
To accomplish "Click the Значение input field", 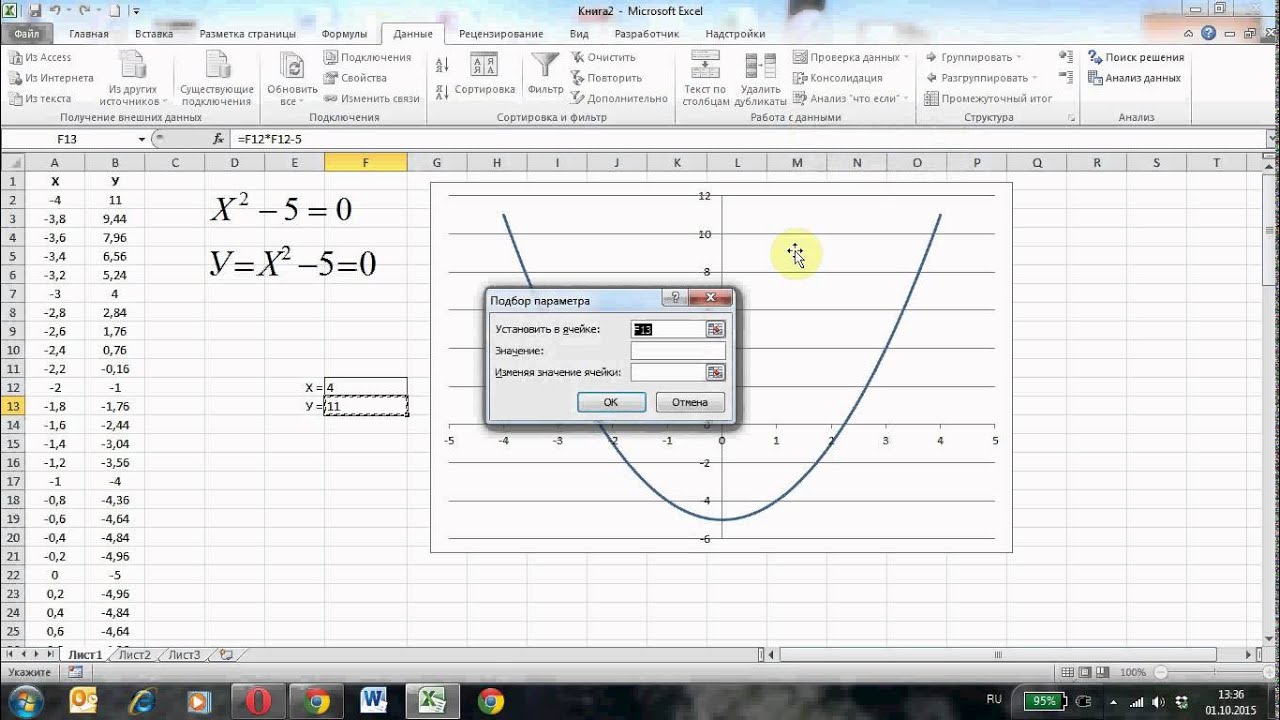I will (677, 351).
